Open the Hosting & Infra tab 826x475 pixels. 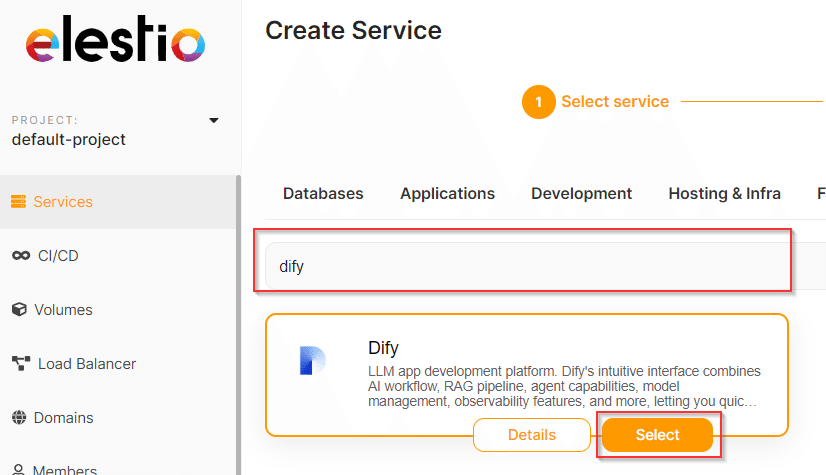click(724, 194)
